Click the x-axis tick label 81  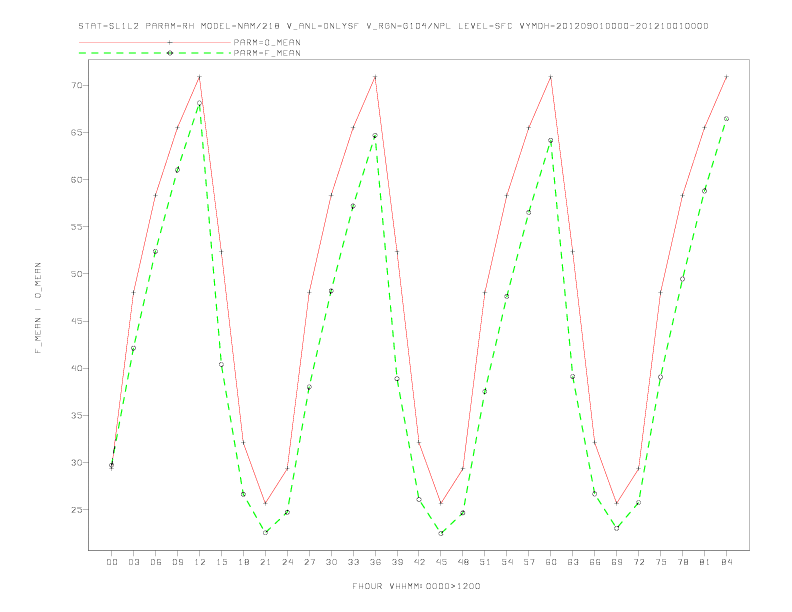[x=705, y=562]
